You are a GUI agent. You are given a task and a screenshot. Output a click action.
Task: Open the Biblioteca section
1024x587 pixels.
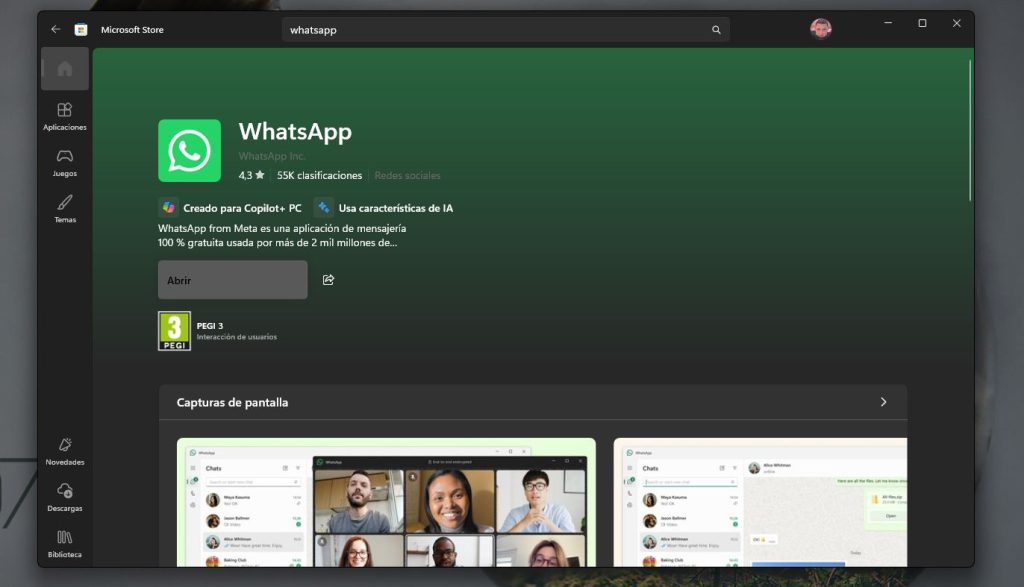click(x=64, y=541)
